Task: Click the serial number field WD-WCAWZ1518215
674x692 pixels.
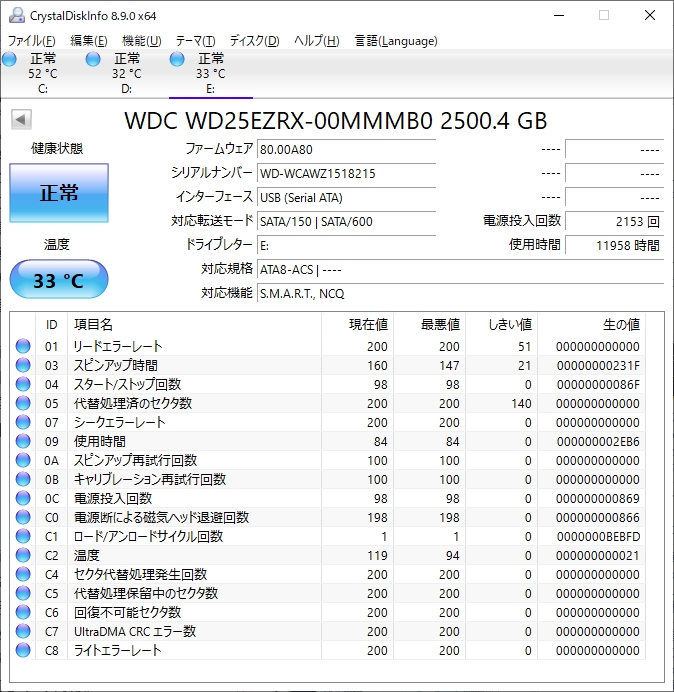Action: [346, 173]
